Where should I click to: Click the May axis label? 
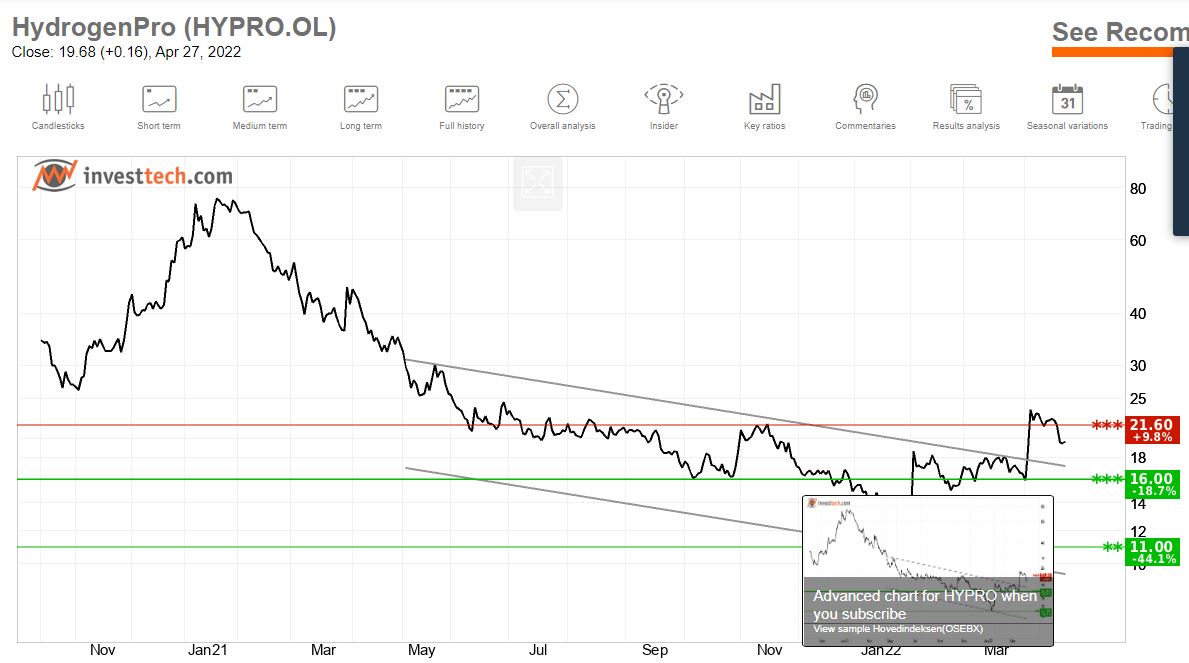click(422, 650)
